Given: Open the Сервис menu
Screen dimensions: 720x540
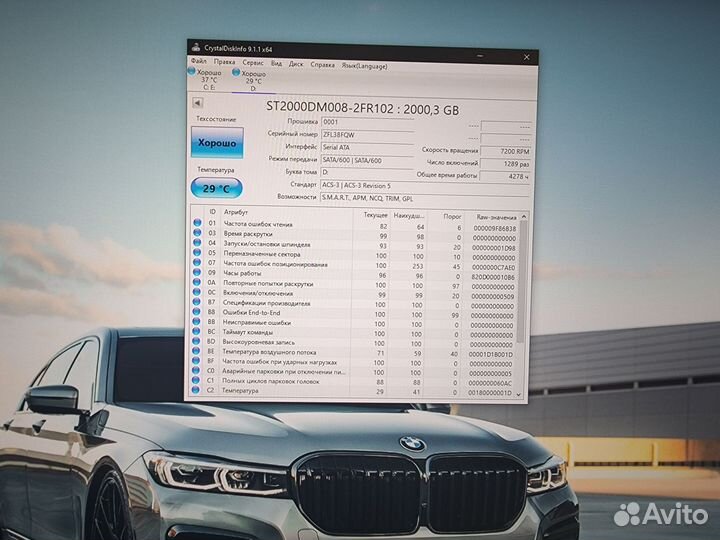Looking at the screenshot, I should 253,62.
